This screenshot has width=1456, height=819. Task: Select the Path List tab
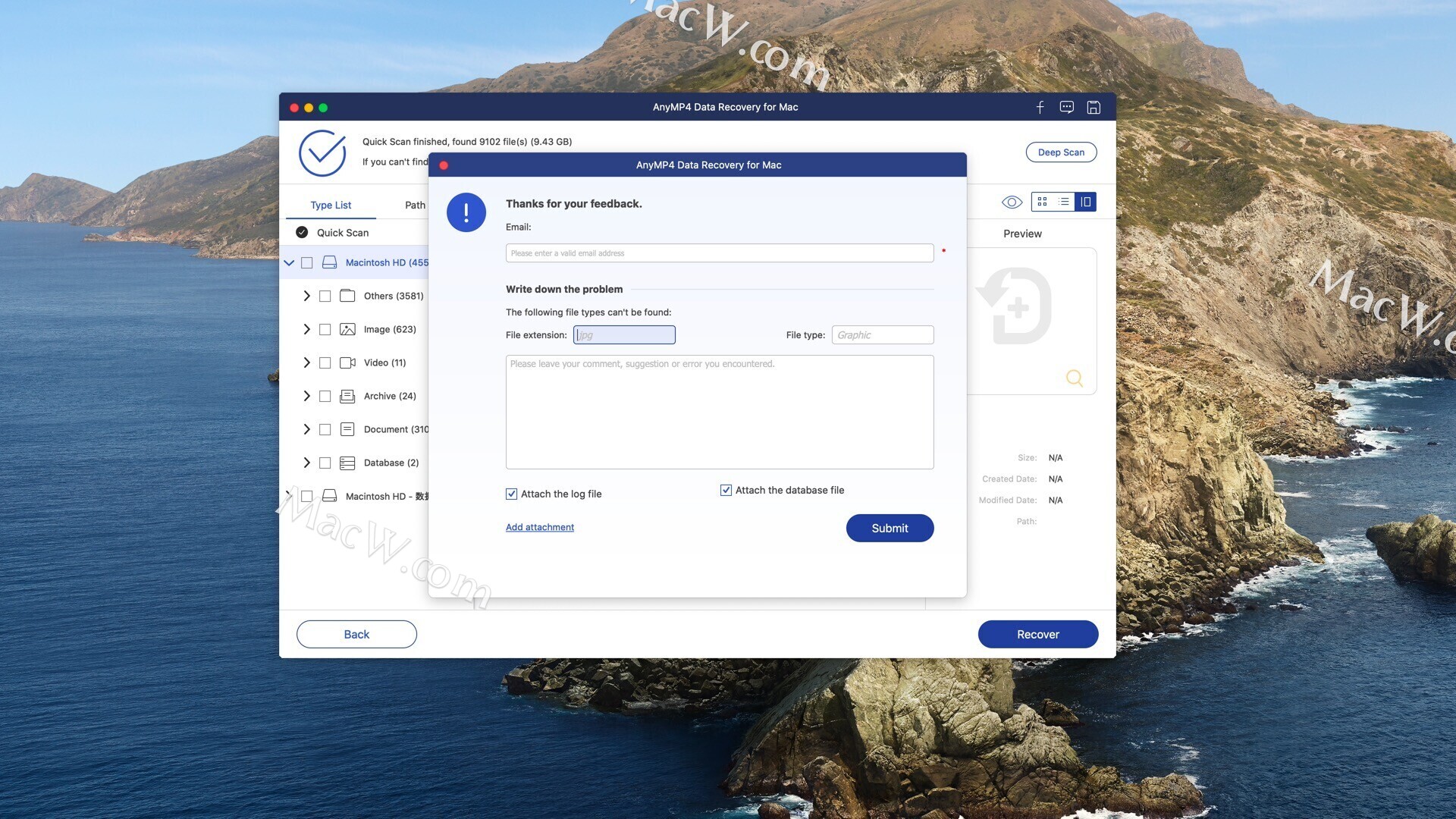[416, 205]
